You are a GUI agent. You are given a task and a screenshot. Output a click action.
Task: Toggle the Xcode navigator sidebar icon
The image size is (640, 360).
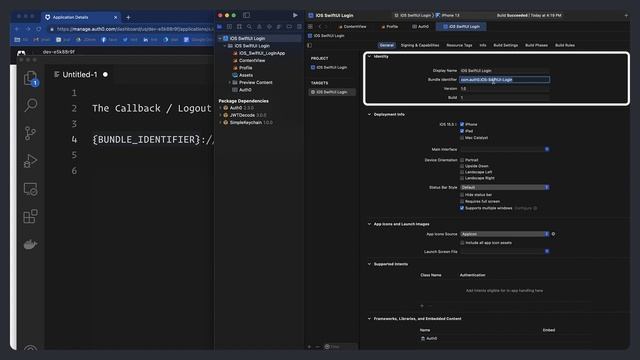247,15
